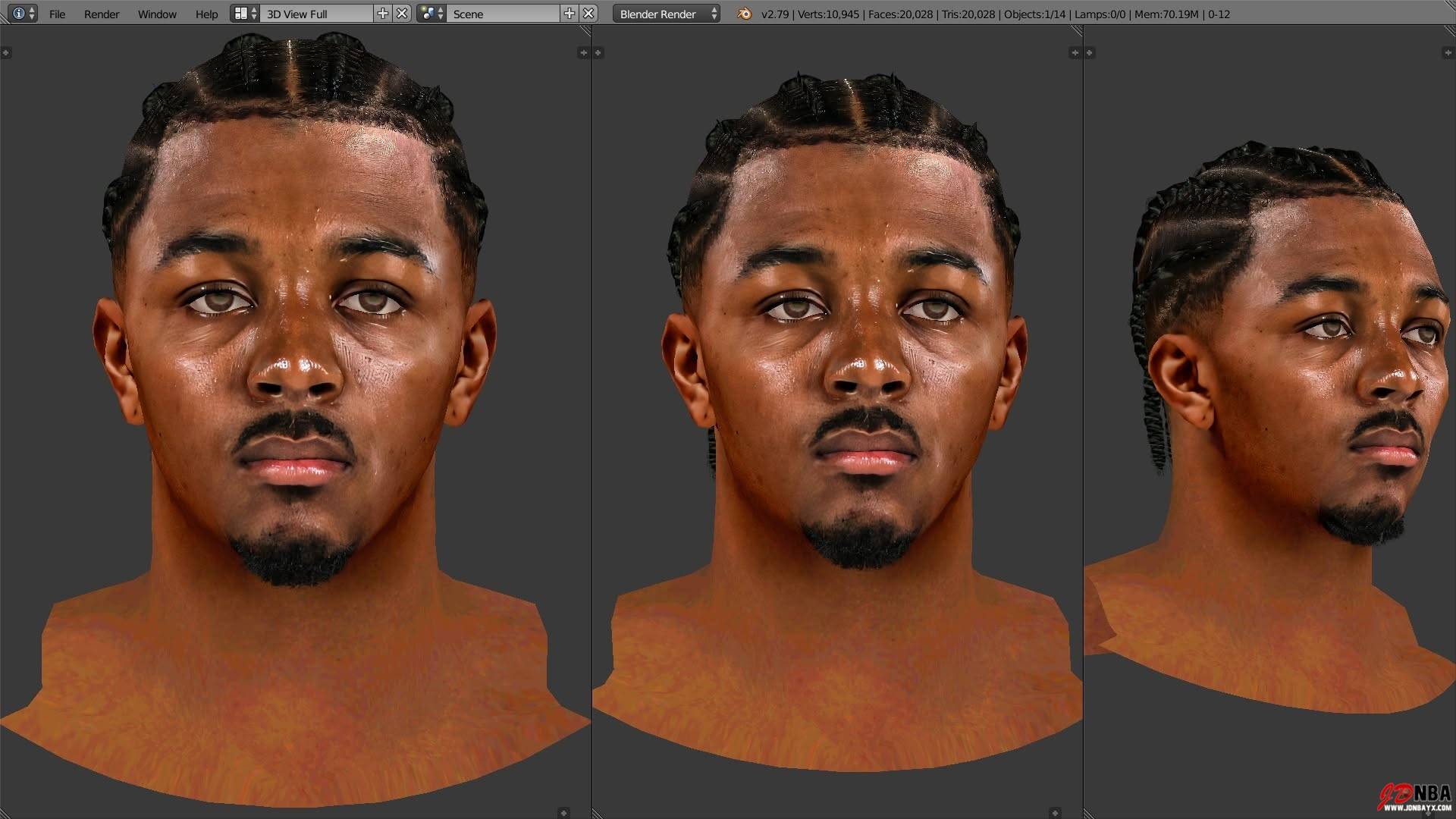Expand left viewport properties region plus toggle
This screenshot has width=1456, height=819.
coord(583,52)
